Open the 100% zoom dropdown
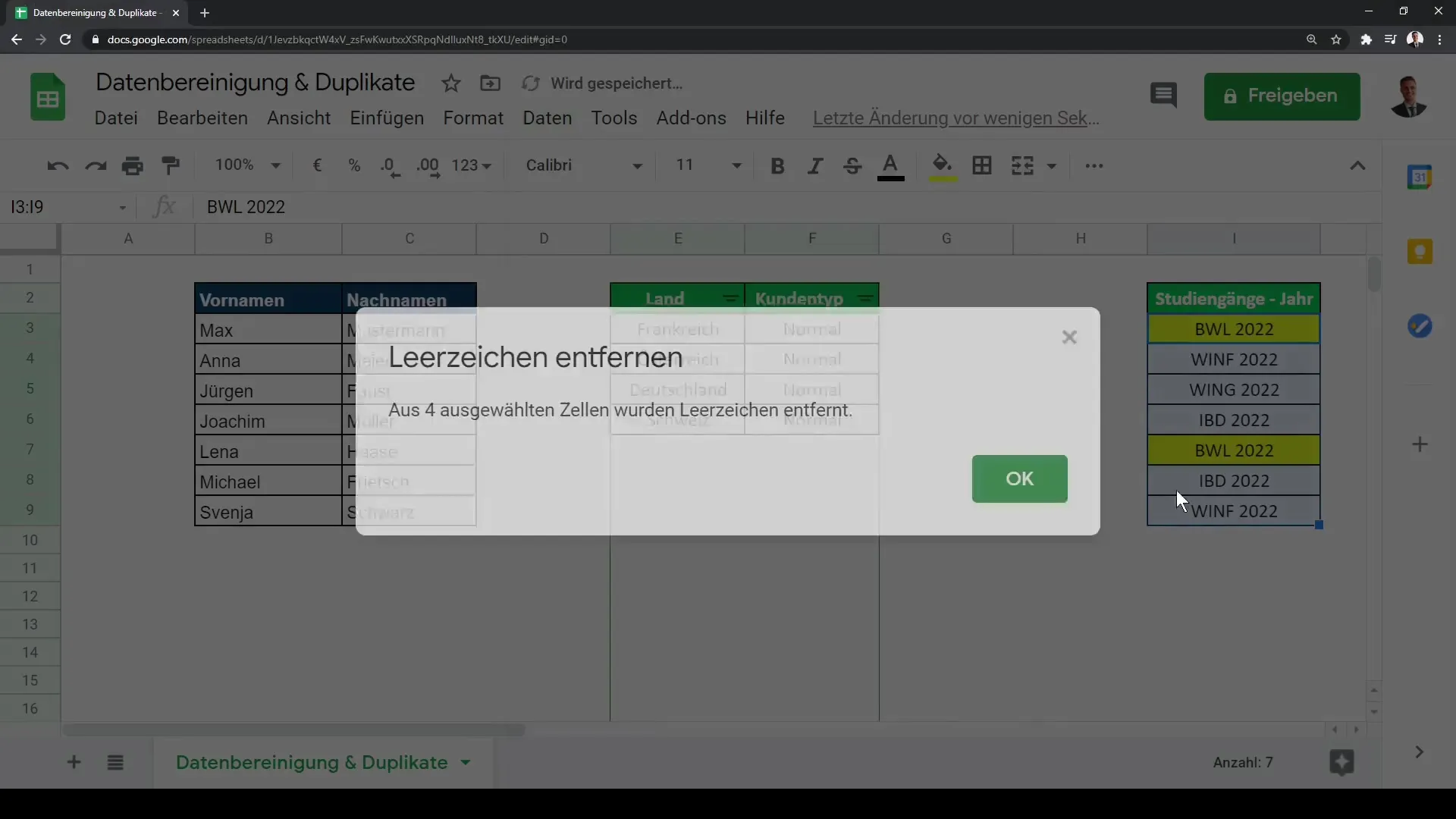Viewport: 1456px width, 819px height. click(247, 165)
